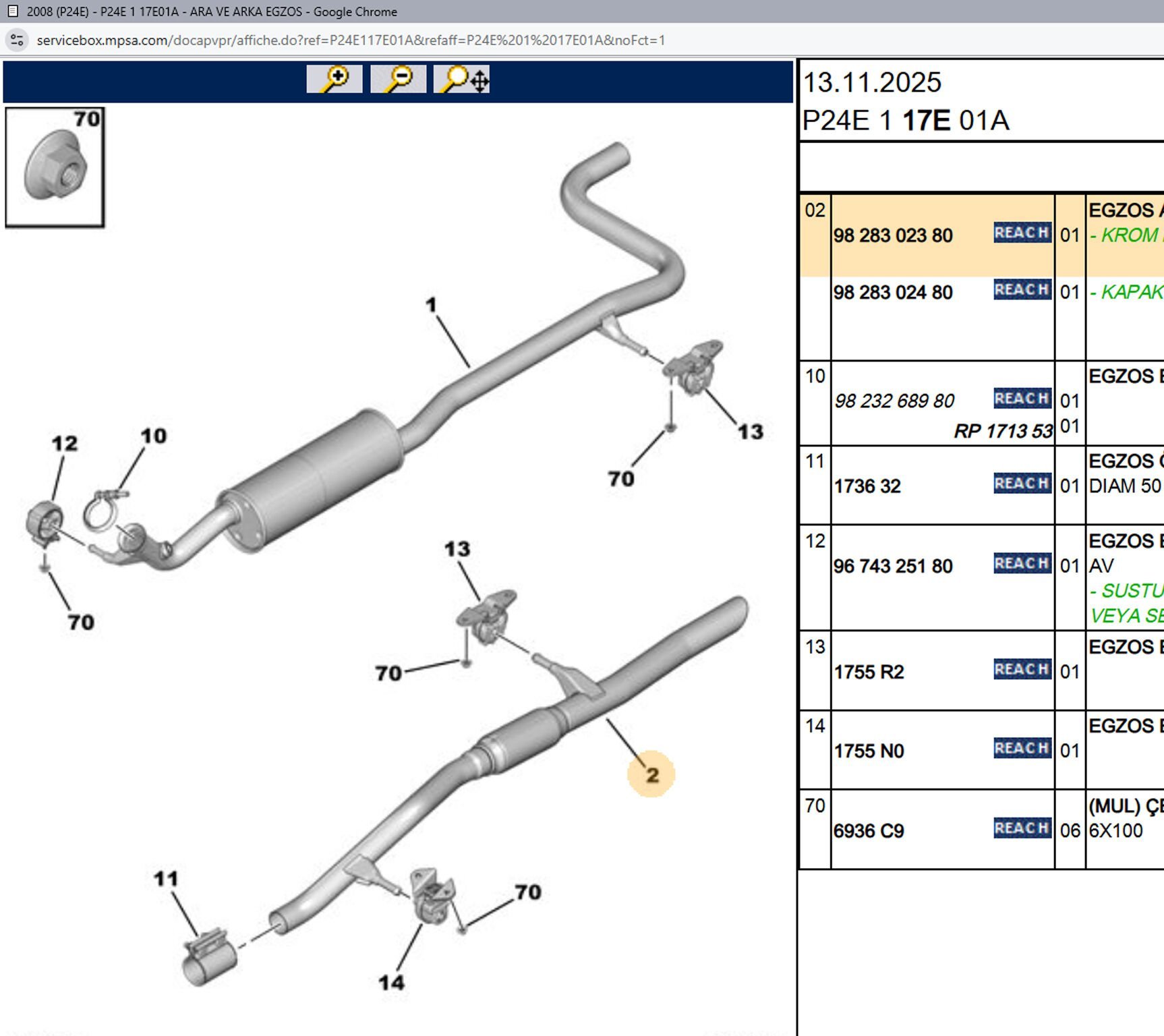Click the magnifier with move arrows icon
This screenshot has width=1164, height=1036.
(462, 80)
